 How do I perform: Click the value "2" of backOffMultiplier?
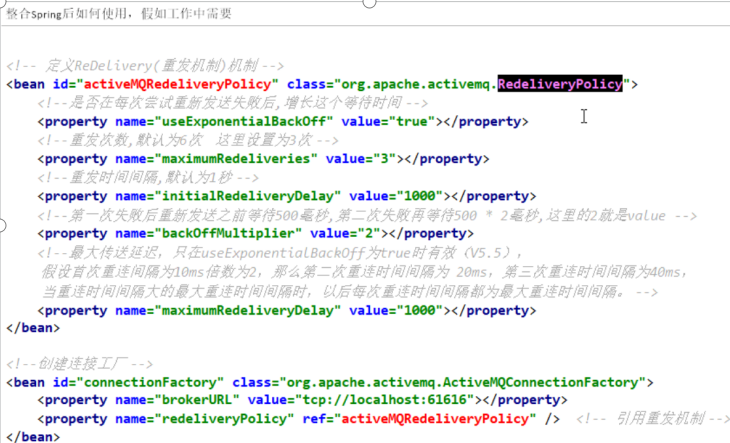369,233
